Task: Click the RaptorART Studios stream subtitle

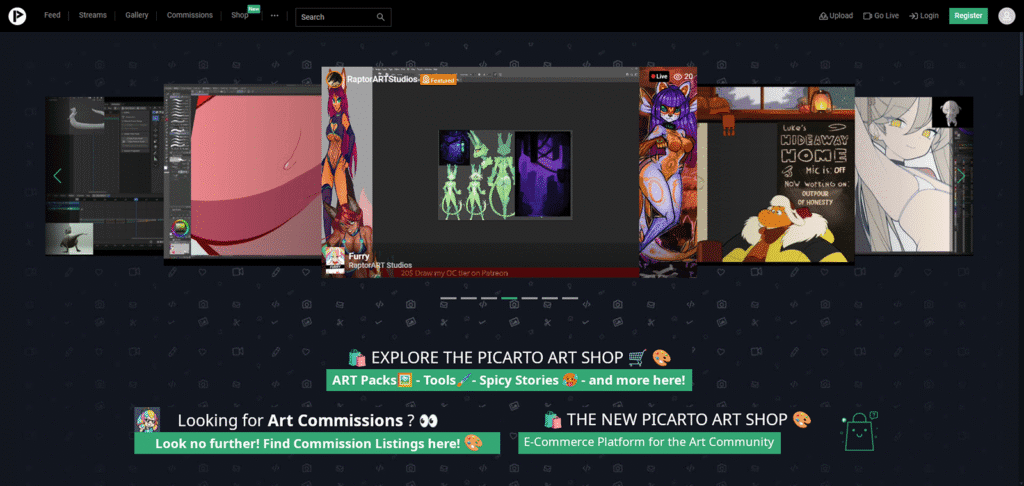Action: point(379,265)
